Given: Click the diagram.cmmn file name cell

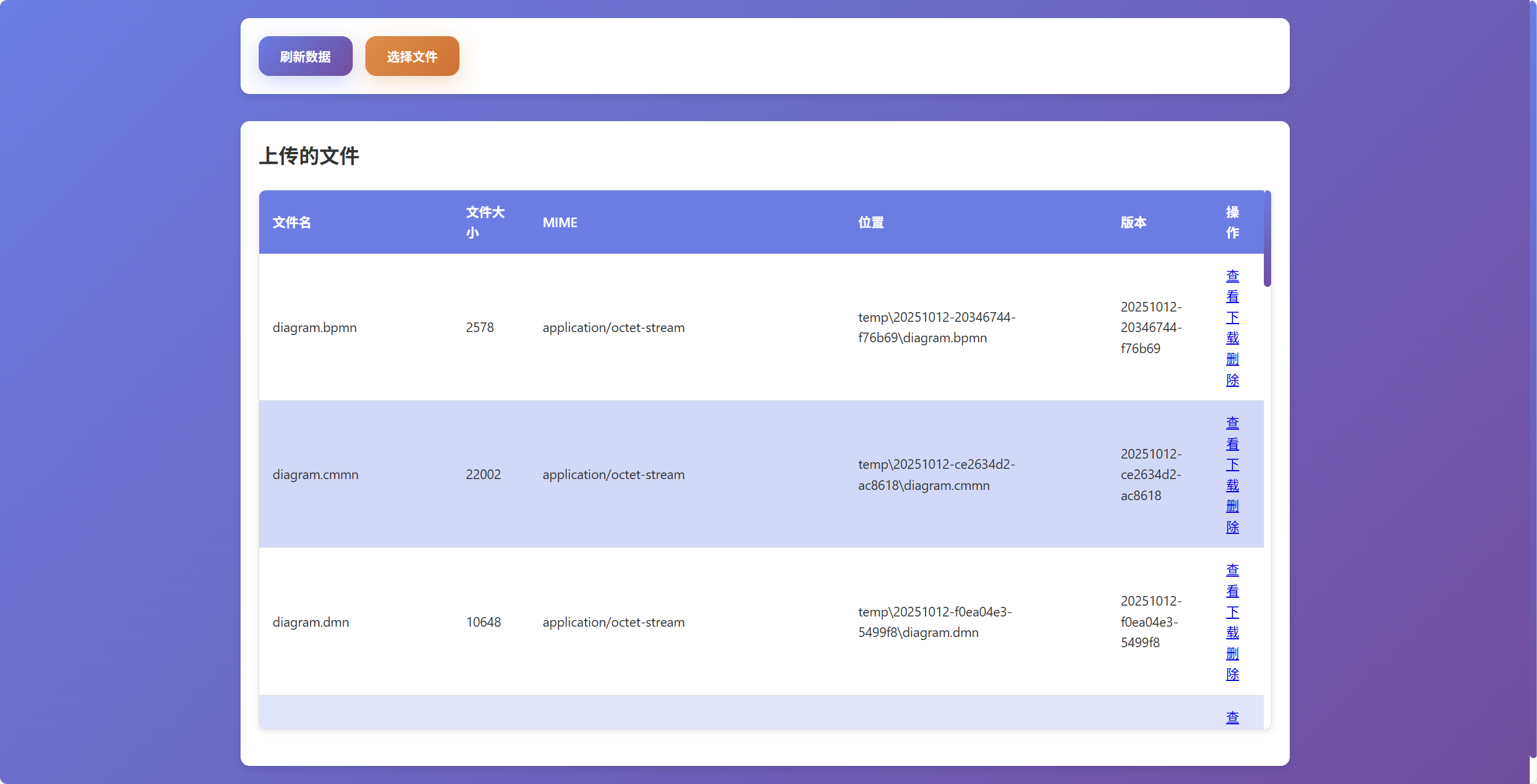Looking at the screenshot, I should point(315,475).
